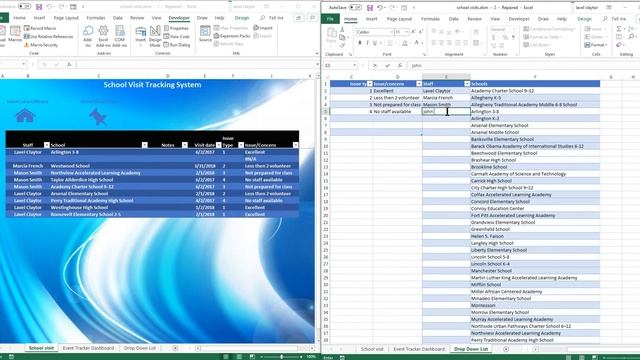Click Save icon in left Excel window
This screenshot has width=640, height=360.
point(39,7)
